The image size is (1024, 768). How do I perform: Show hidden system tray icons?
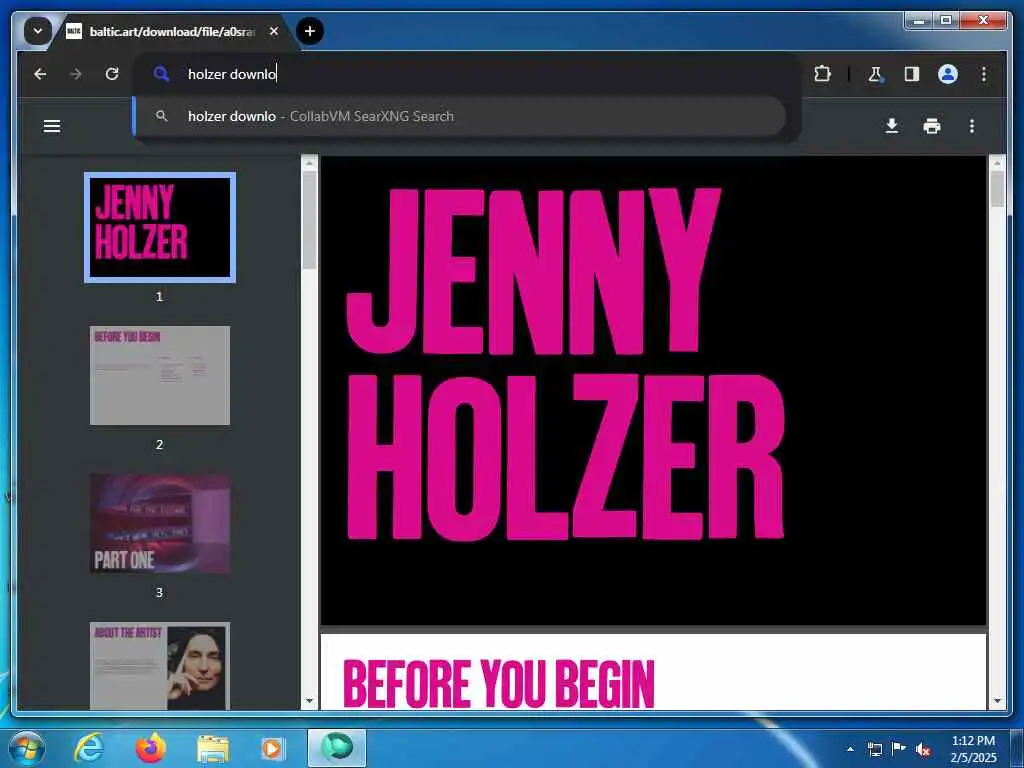pyautogui.click(x=850, y=749)
